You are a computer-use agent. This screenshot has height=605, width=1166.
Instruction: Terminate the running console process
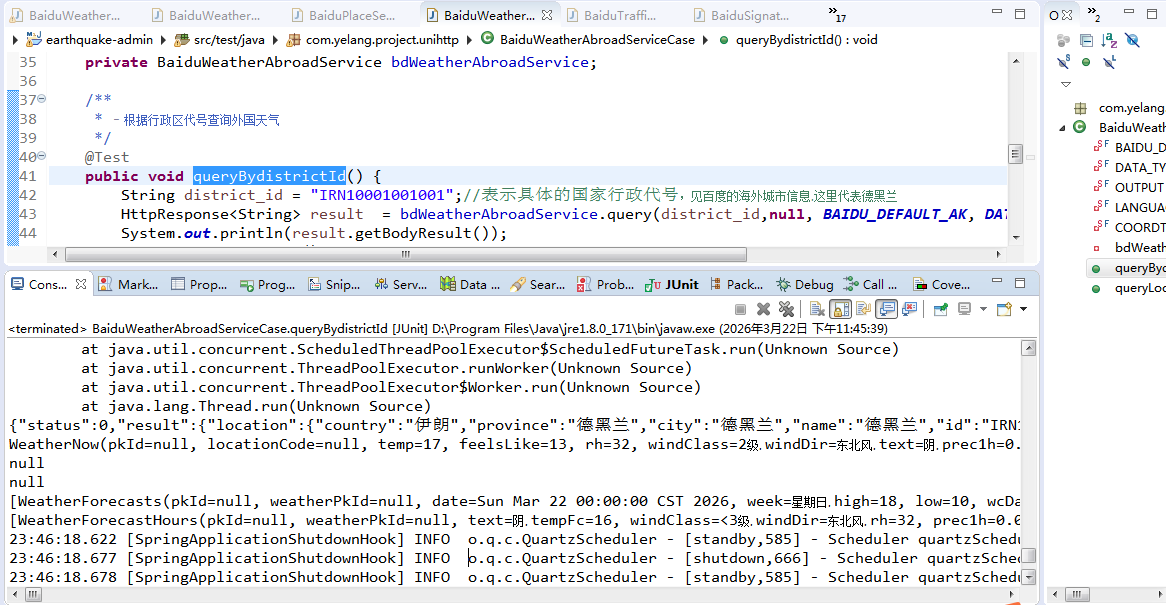click(740, 308)
